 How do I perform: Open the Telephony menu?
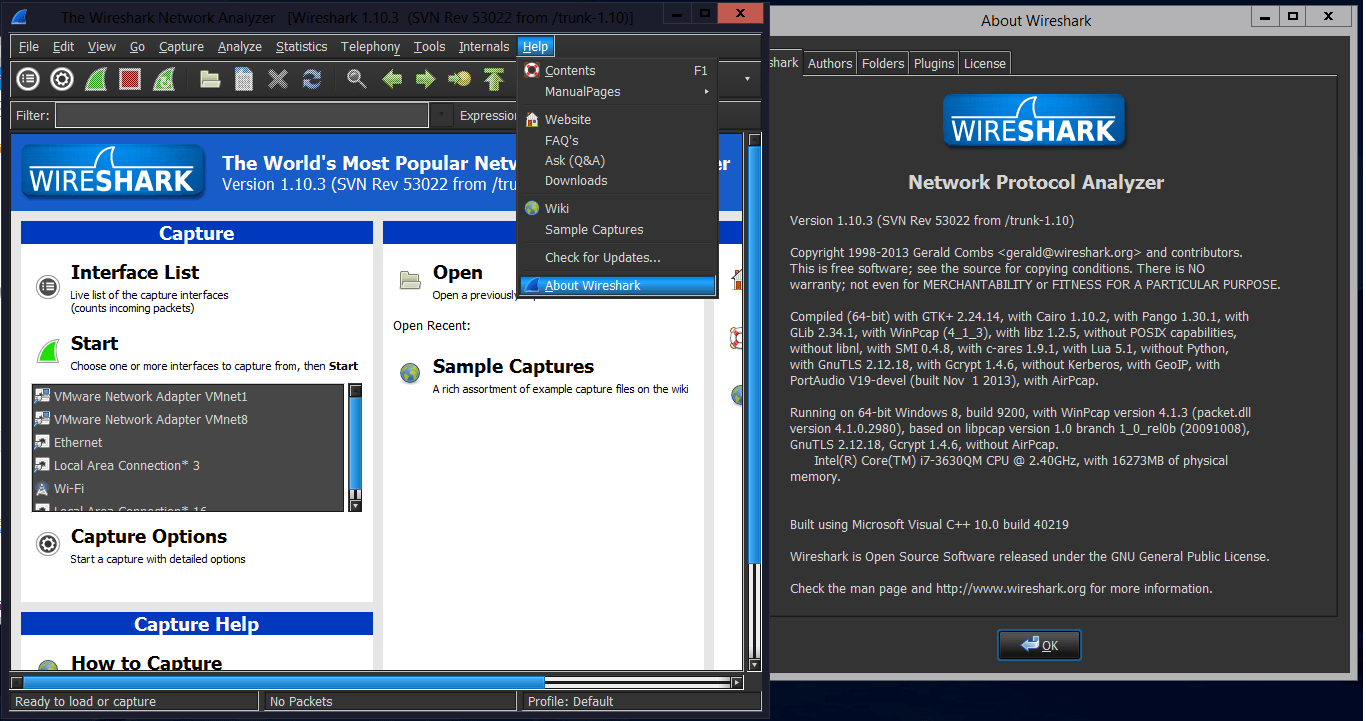click(x=370, y=47)
